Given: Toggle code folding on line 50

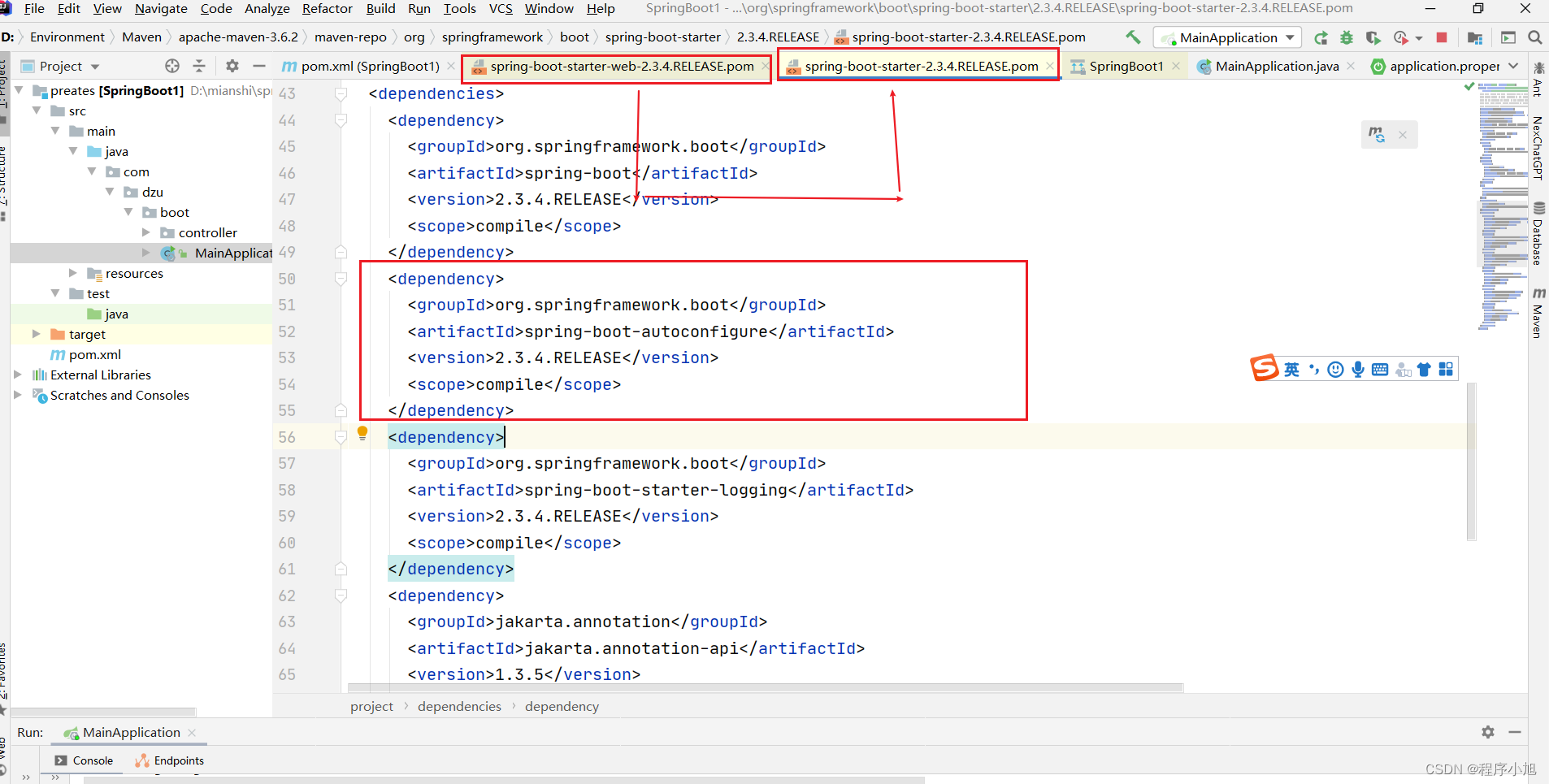Looking at the screenshot, I should [341, 279].
